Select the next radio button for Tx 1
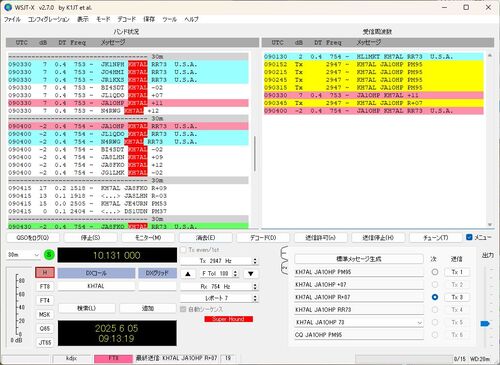 tap(435, 272)
